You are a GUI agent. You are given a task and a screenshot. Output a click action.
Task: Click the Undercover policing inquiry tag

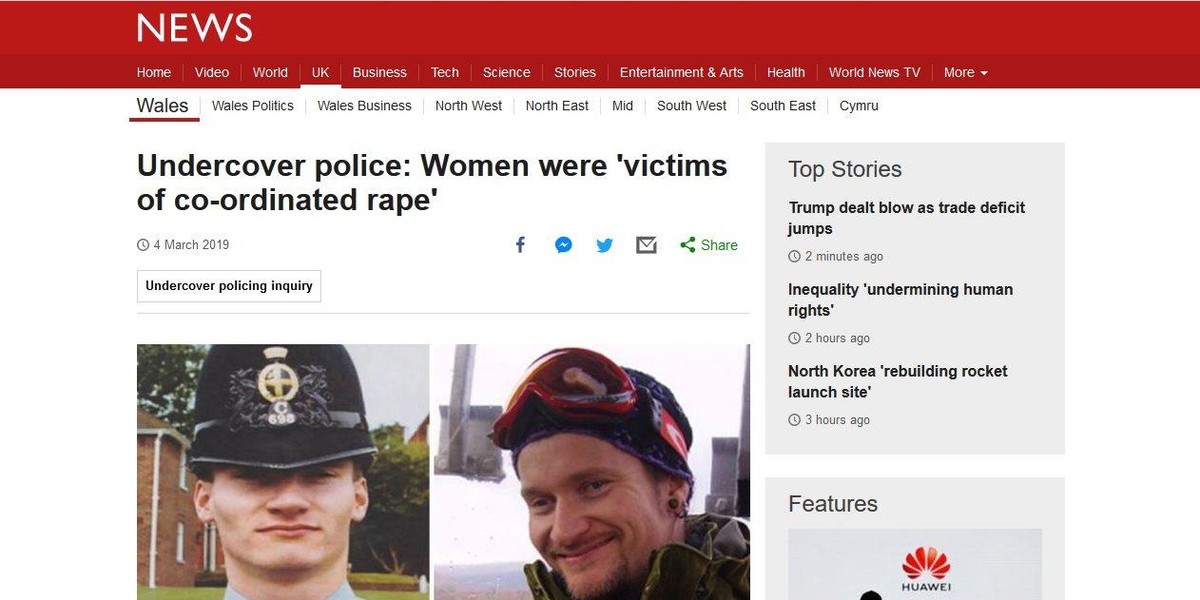229,286
